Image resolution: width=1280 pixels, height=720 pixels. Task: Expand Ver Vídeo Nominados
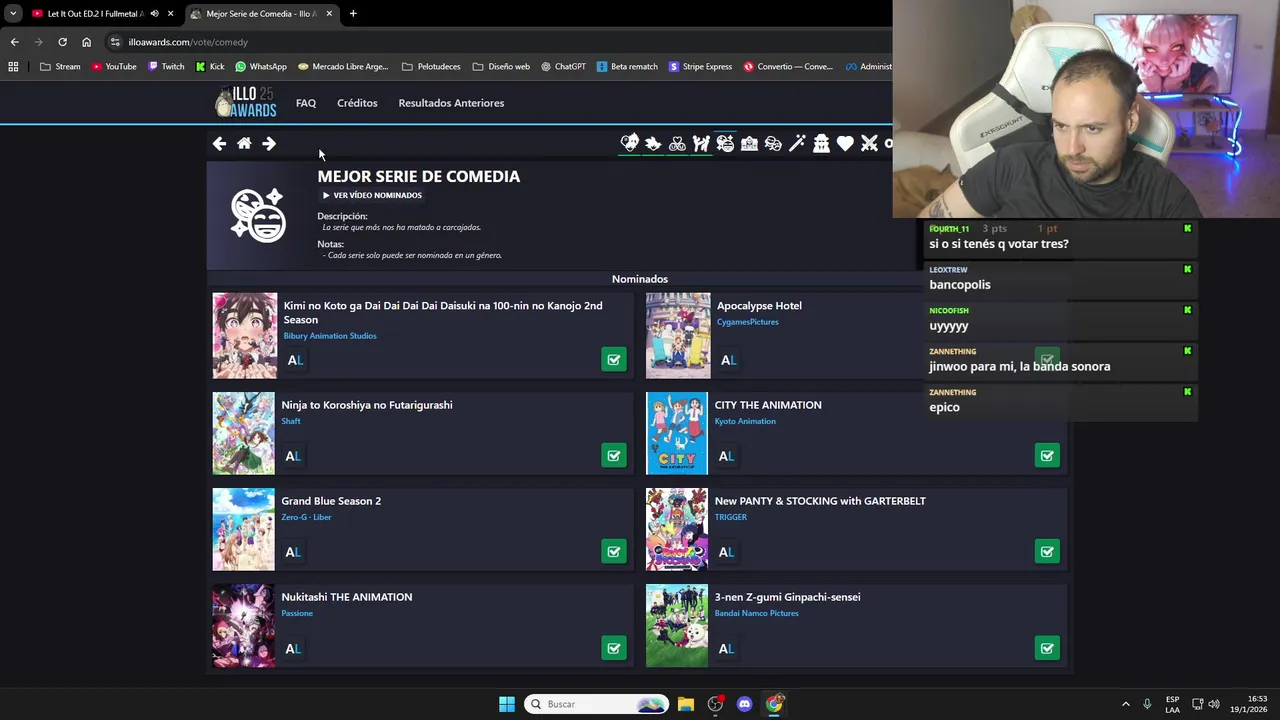click(372, 195)
